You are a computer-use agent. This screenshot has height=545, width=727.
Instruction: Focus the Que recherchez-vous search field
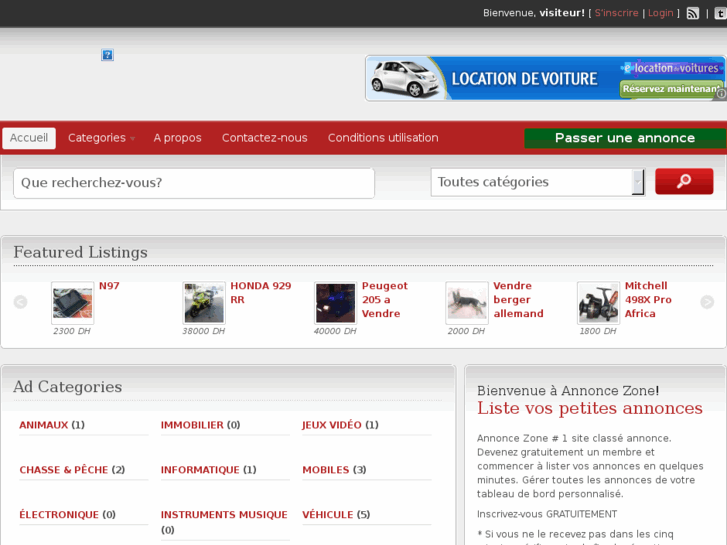click(x=194, y=183)
